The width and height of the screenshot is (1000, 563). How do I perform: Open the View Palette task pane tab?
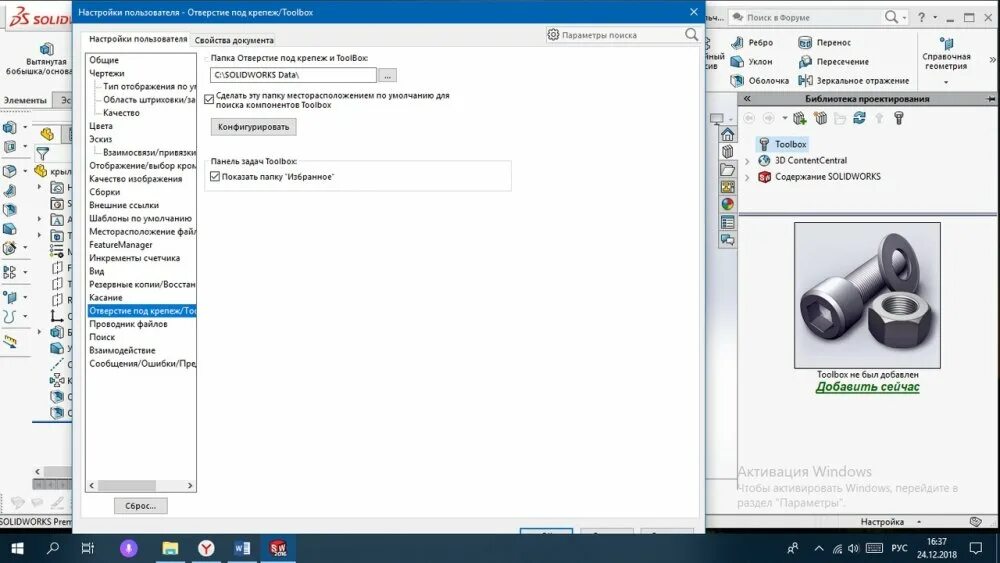pos(728,187)
